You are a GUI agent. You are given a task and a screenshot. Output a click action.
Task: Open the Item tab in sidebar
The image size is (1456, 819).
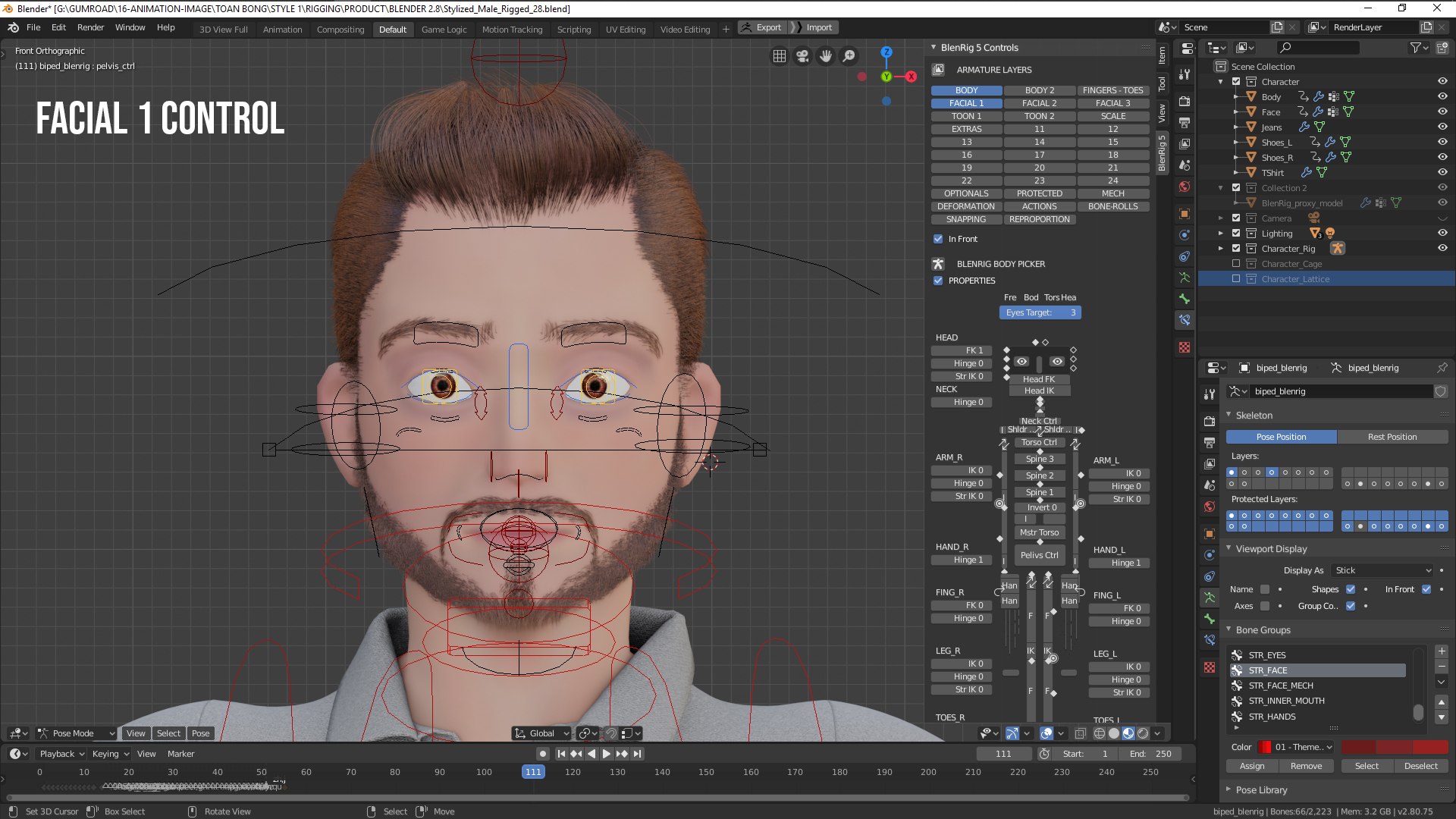(1162, 55)
